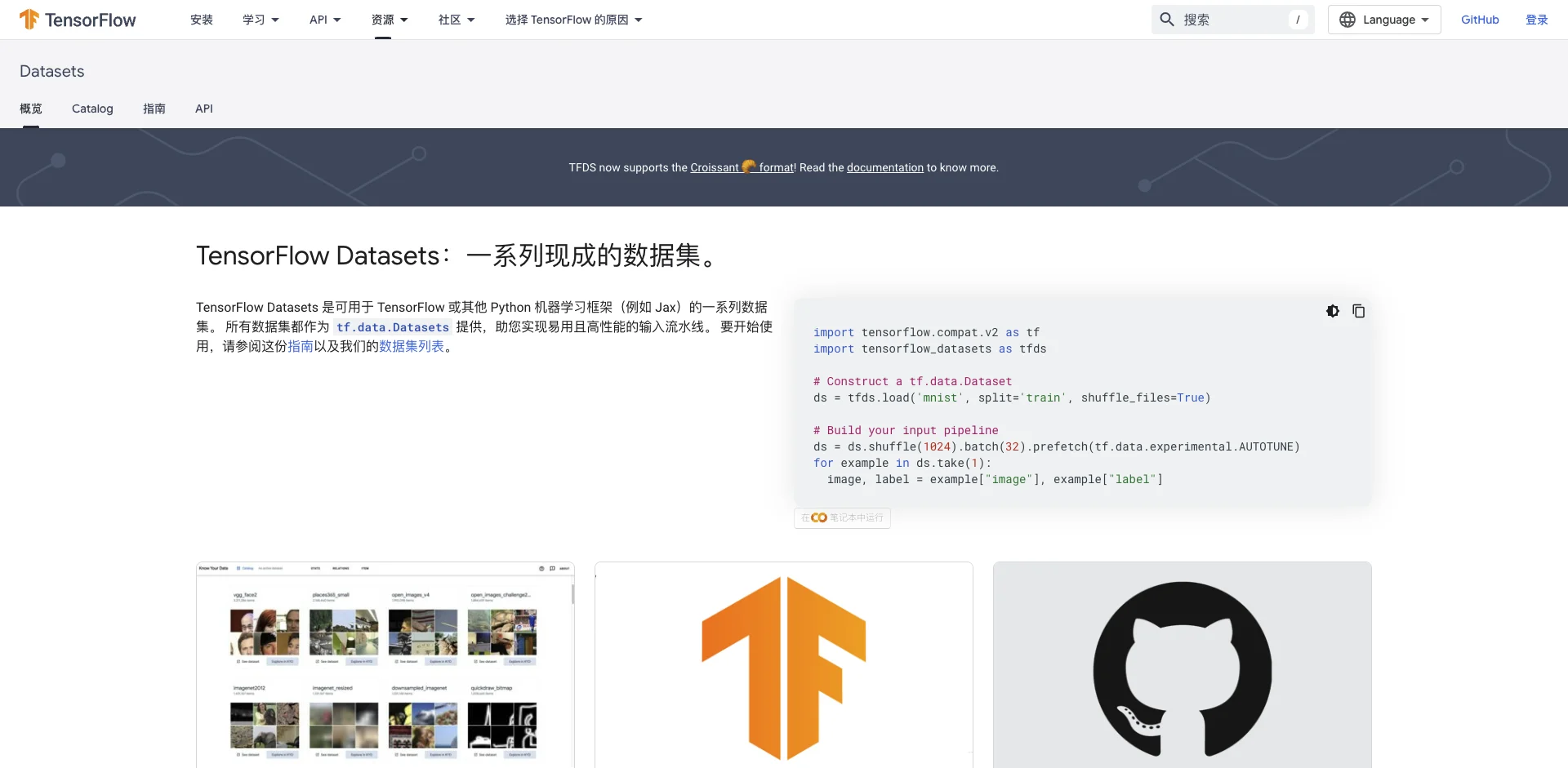Image resolution: width=1568 pixels, height=768 pixels.
Task: Select the 概览 tab
Action: coord(31,109)
